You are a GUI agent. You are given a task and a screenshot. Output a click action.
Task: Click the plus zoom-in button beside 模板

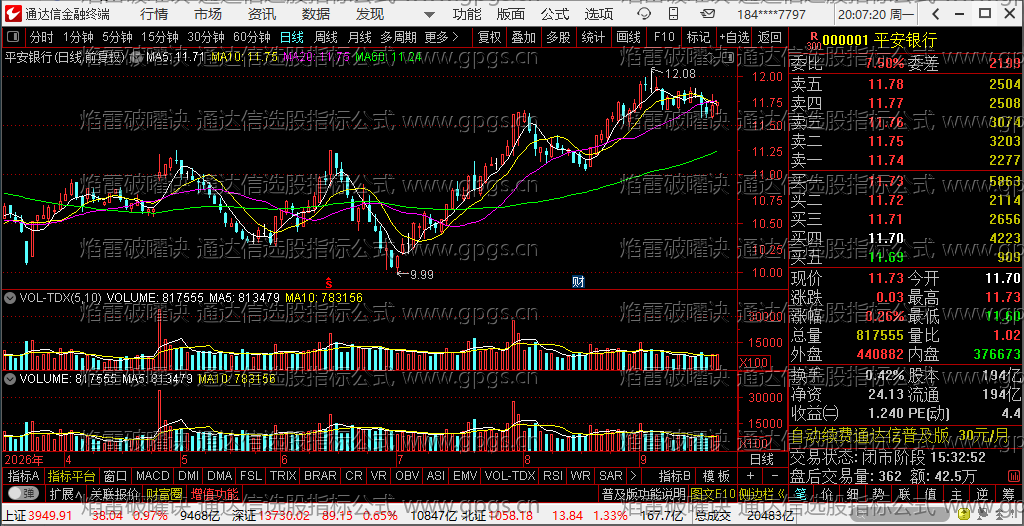point(750,476)
